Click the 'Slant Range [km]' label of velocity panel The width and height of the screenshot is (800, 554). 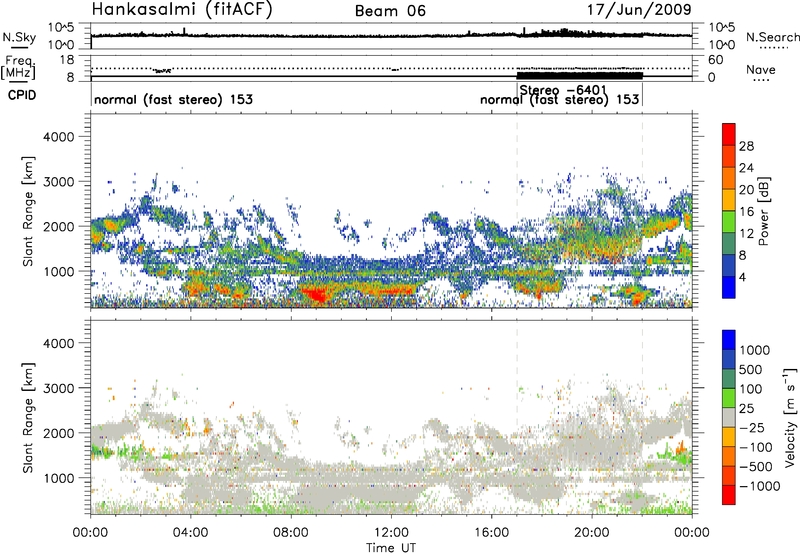[x=28, y=418]
